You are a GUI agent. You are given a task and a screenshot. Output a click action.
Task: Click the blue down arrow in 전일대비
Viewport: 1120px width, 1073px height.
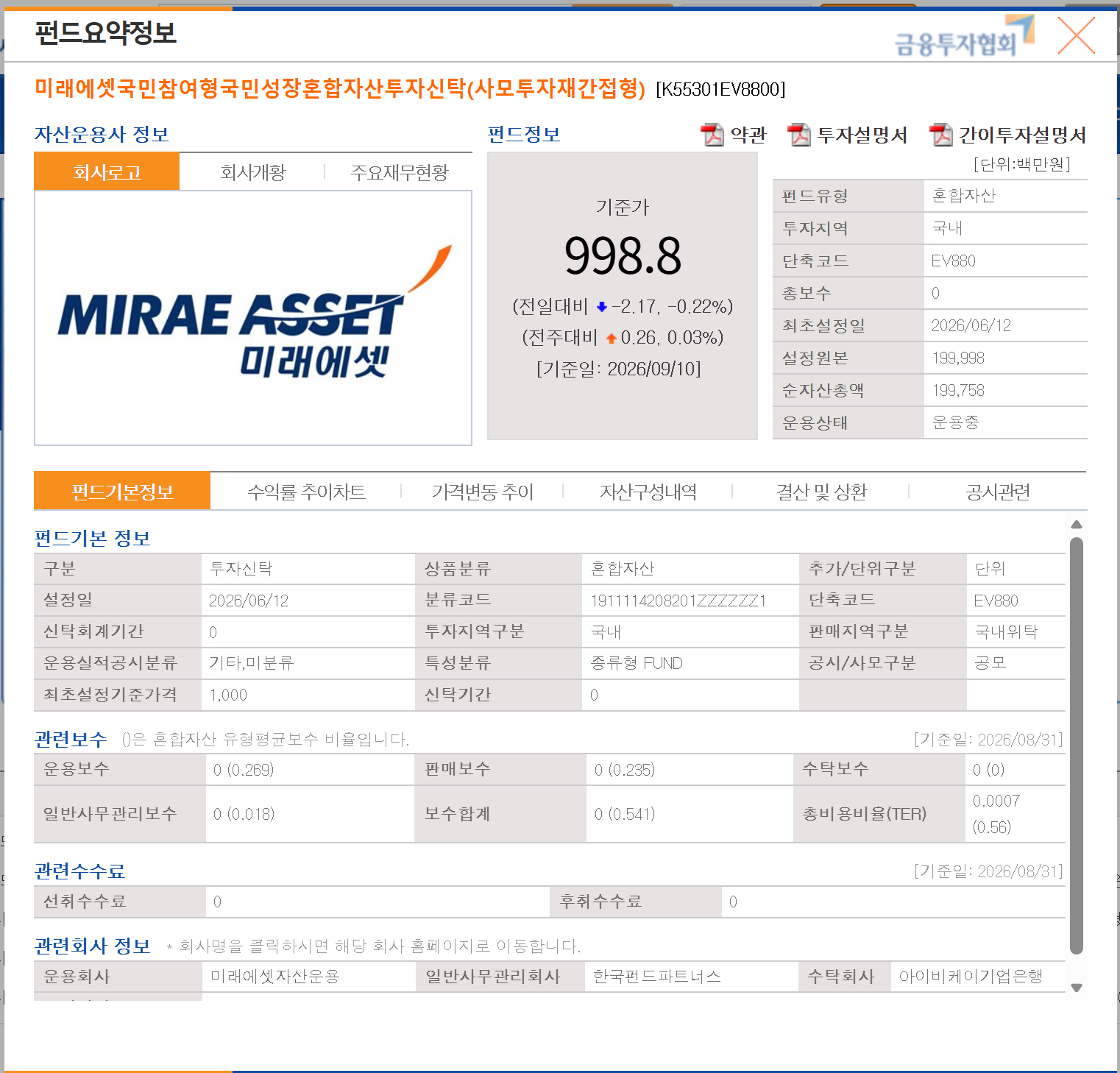click(x=601, y=307)
